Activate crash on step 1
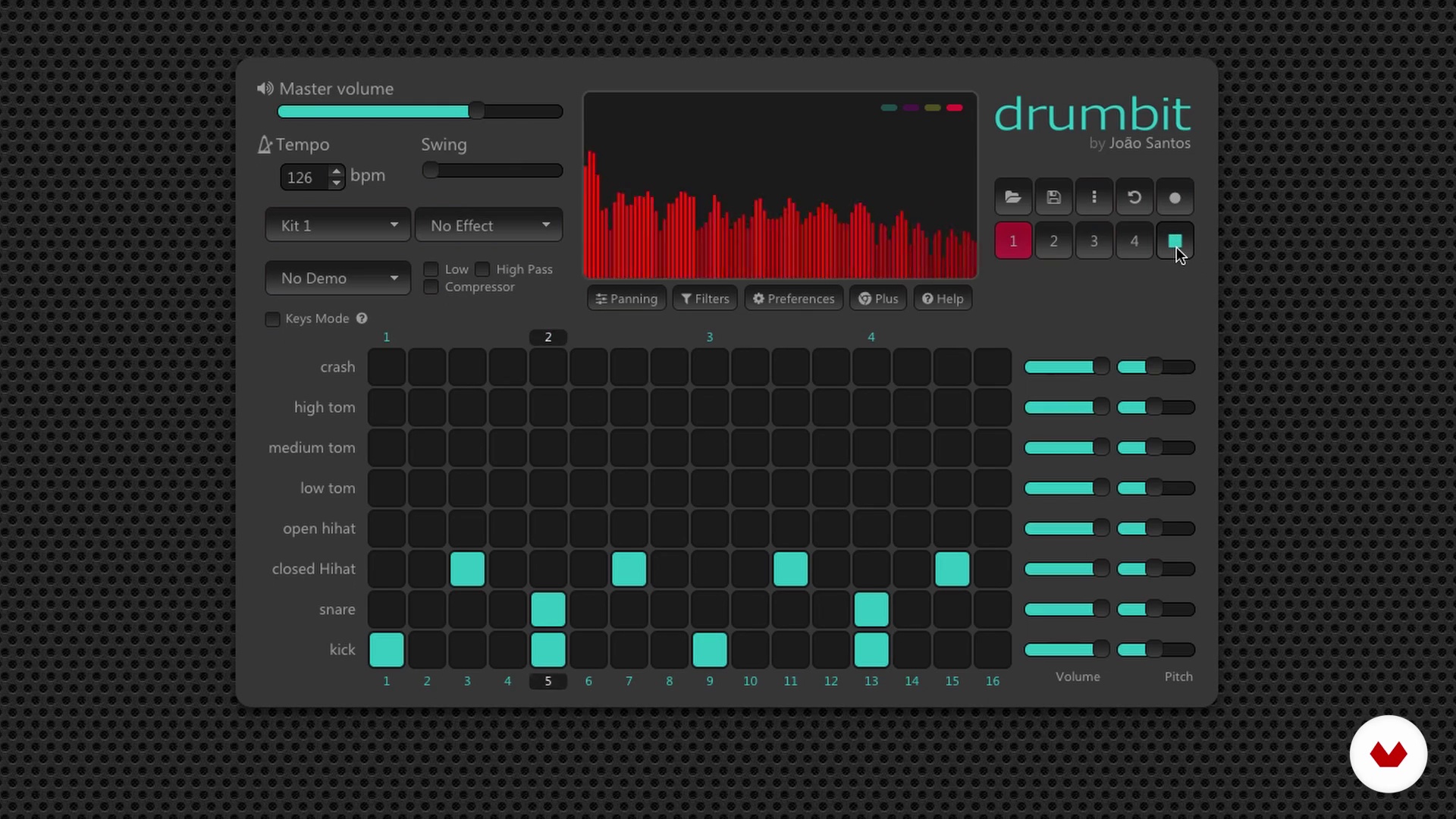The image size is (1456, 819). click(387, 367)
